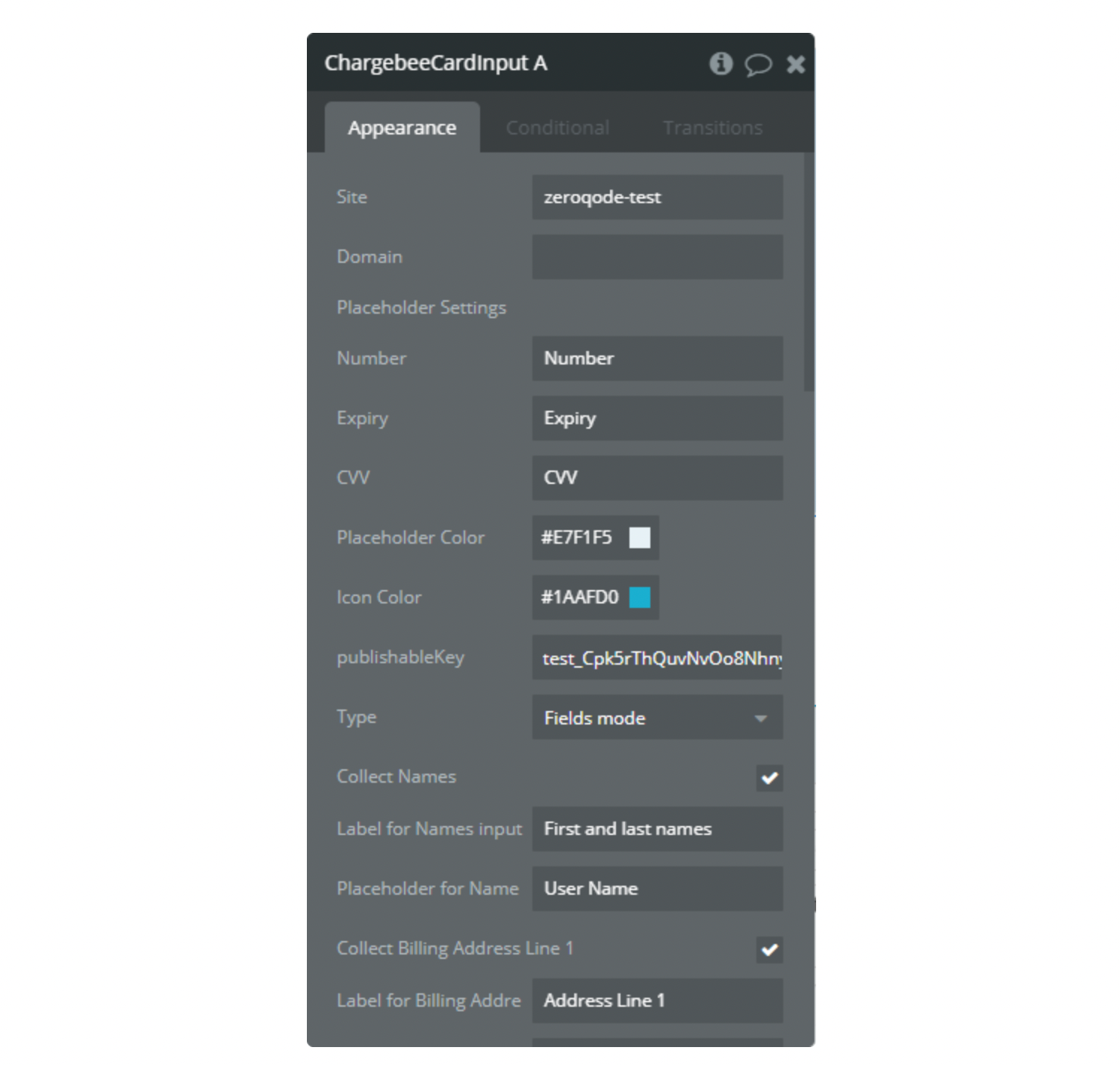Click the white Placeholder Color swatch
The image size is (1120, 1065).
coord(641,538)
